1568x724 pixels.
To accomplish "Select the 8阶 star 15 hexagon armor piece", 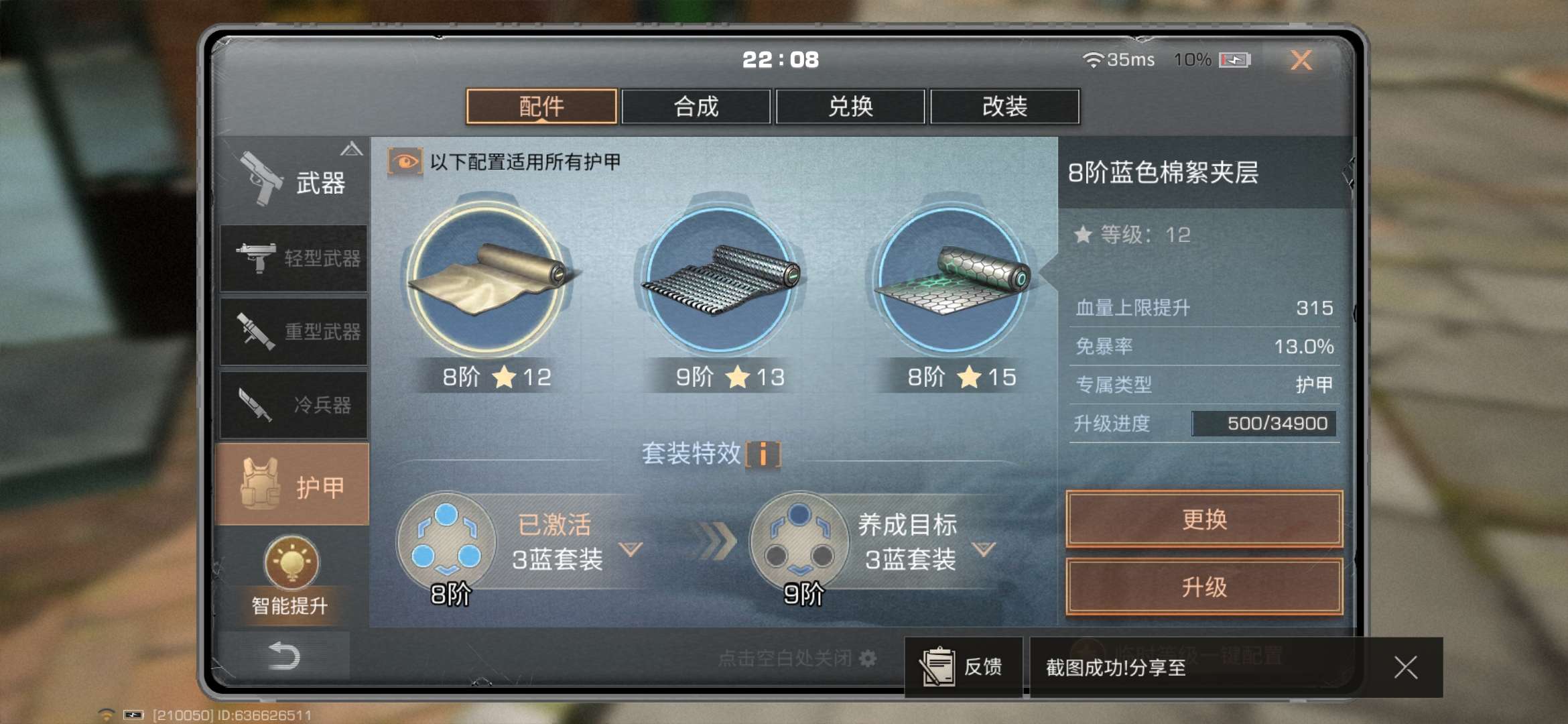I will 952,279.
